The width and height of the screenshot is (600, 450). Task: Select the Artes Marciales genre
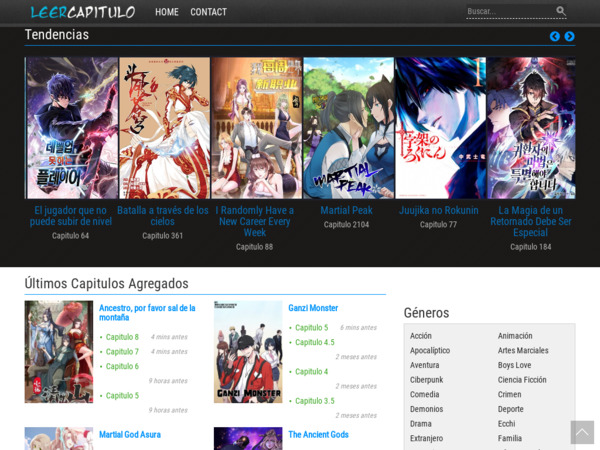click(523, 351)
